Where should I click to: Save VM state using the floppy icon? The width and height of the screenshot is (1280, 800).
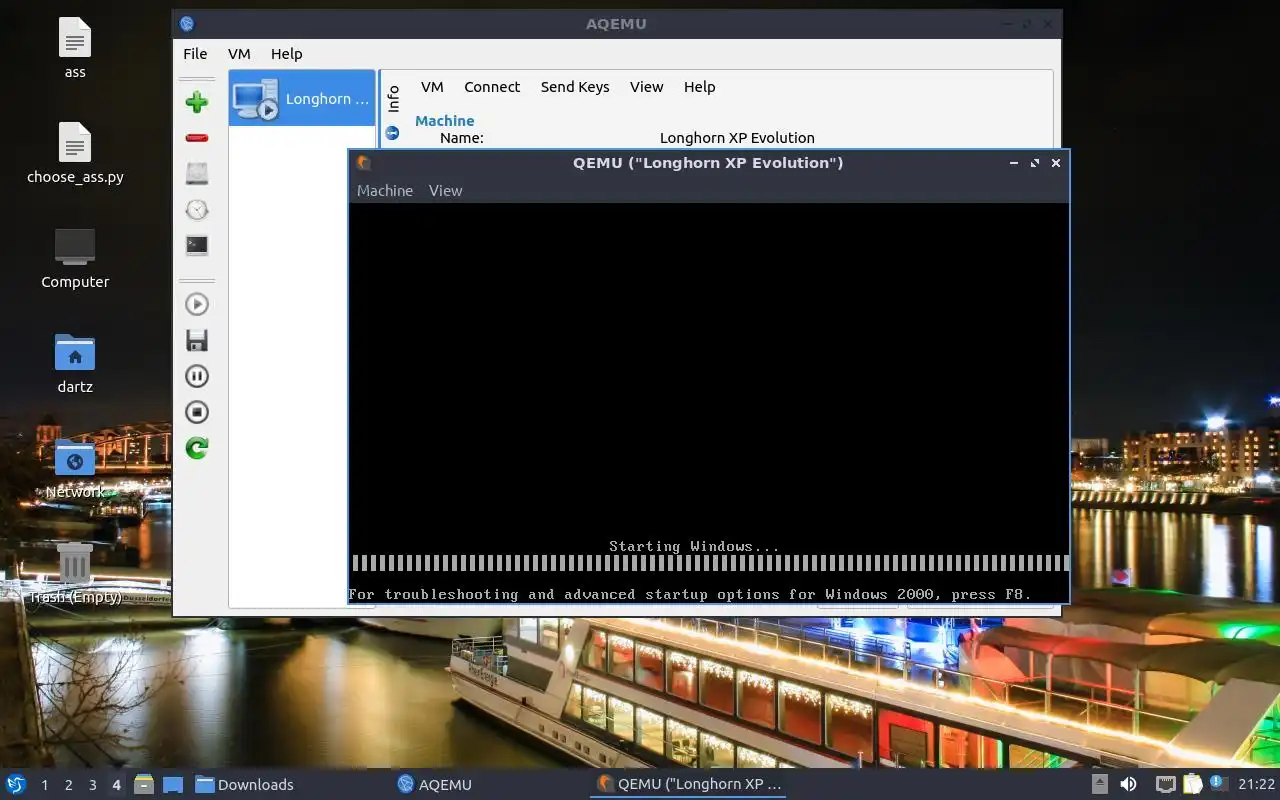(197, 341)
